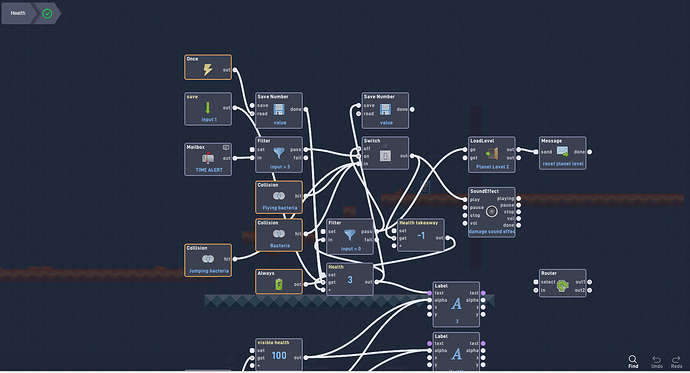Screen dimensions: 690x373
Task: Click 'damage sound effect' text label
Action: 492,231
